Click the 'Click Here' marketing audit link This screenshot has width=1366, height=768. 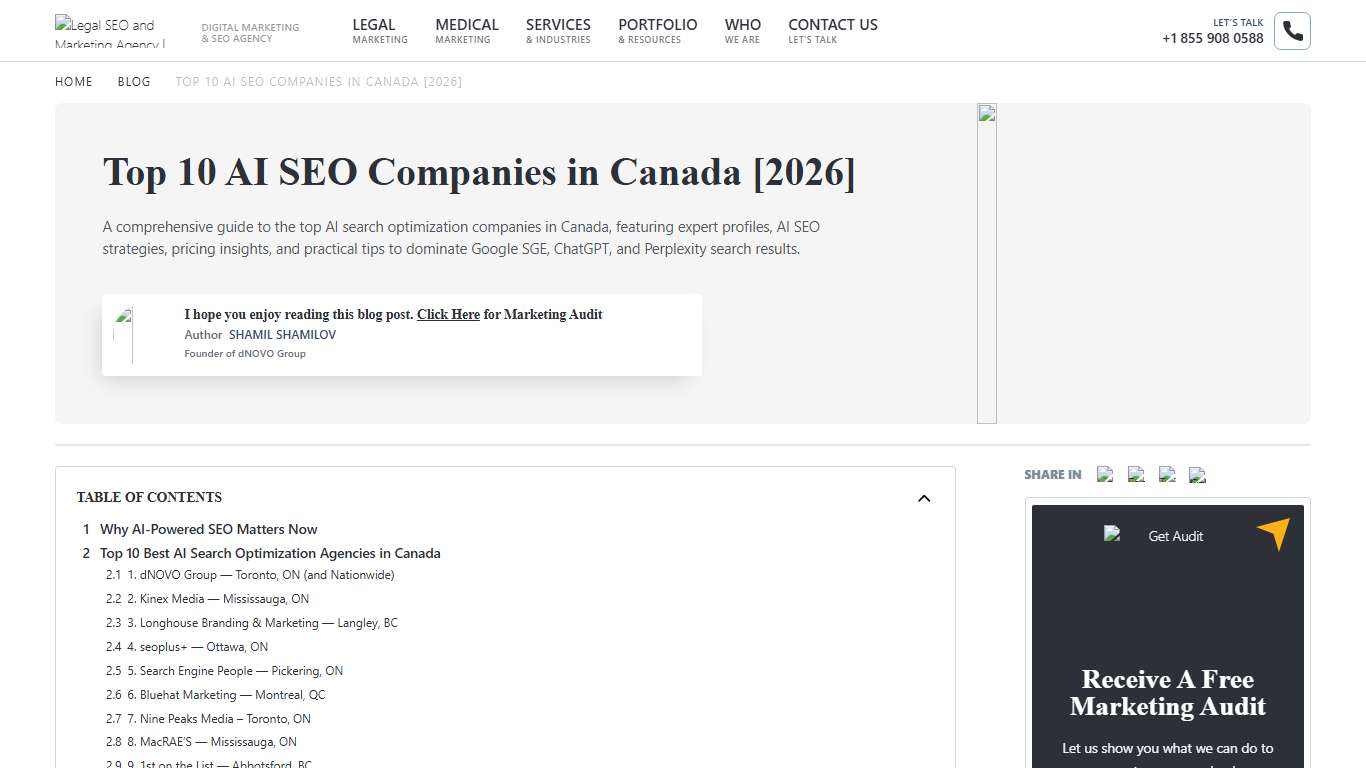pos(448,314)
